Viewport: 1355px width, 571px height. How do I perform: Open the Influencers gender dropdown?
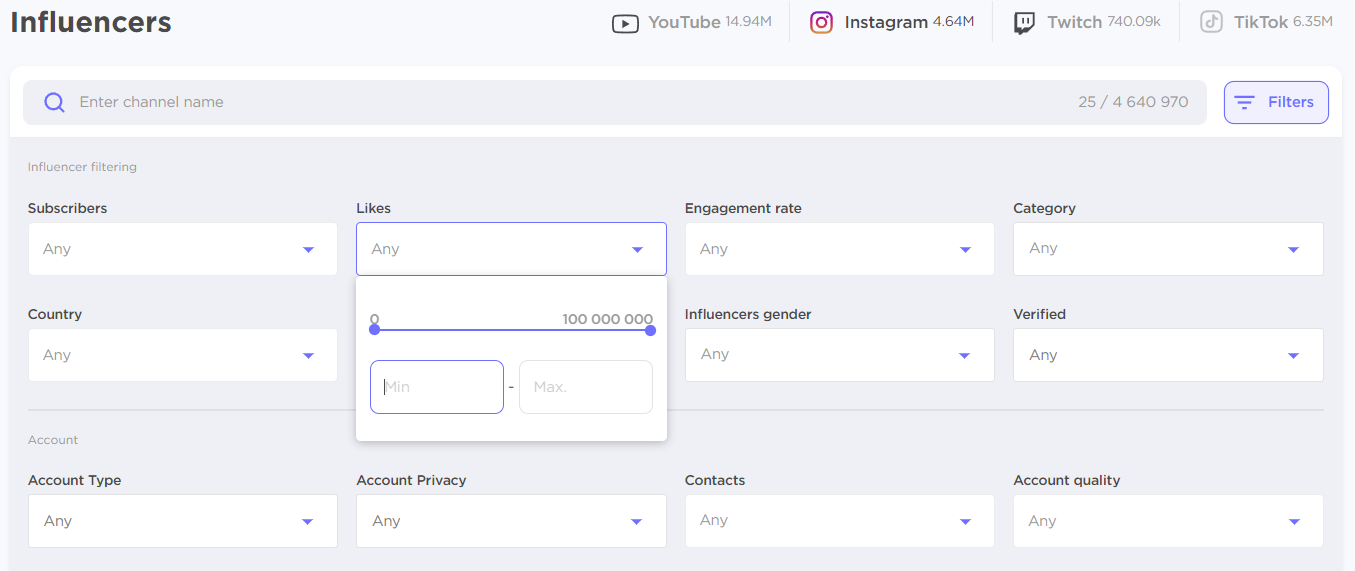[x=839, y=355]
